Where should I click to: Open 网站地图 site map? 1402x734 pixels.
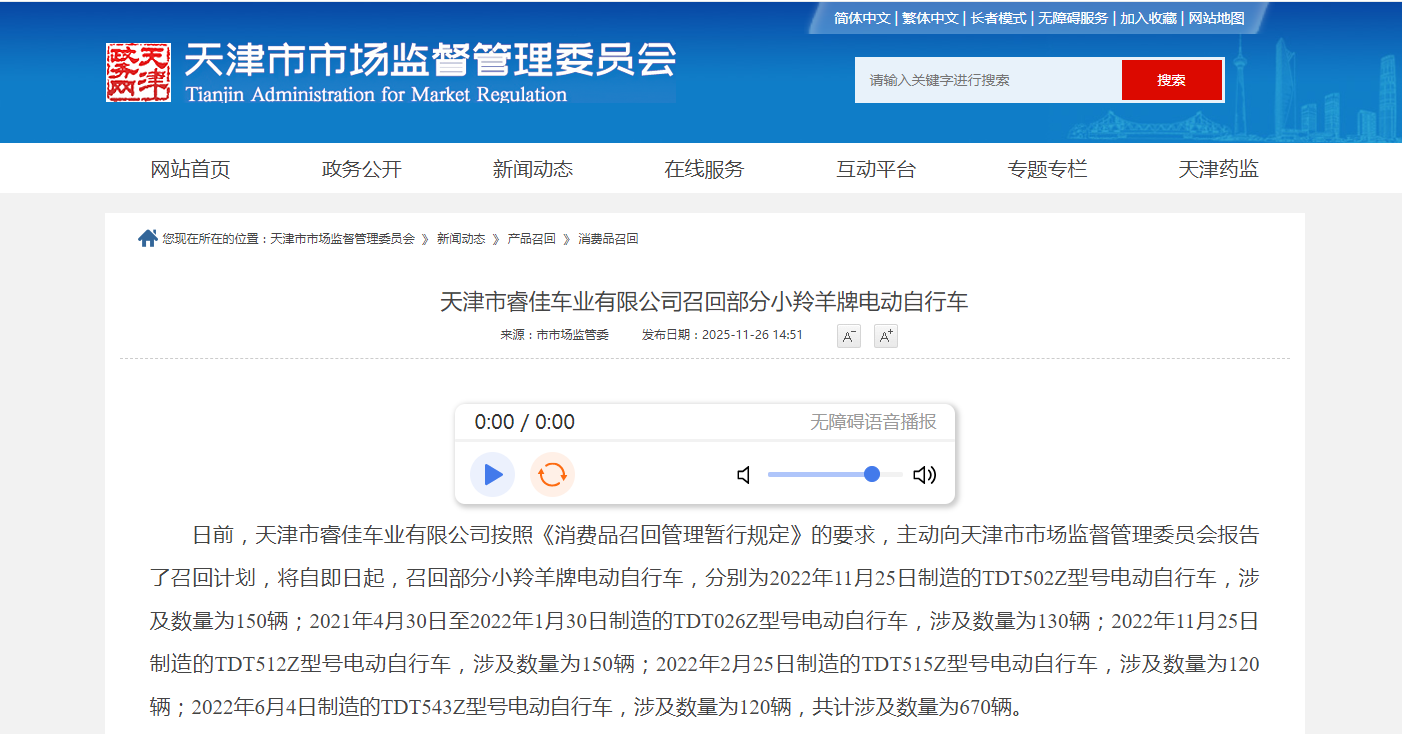tap(1216, 18)
